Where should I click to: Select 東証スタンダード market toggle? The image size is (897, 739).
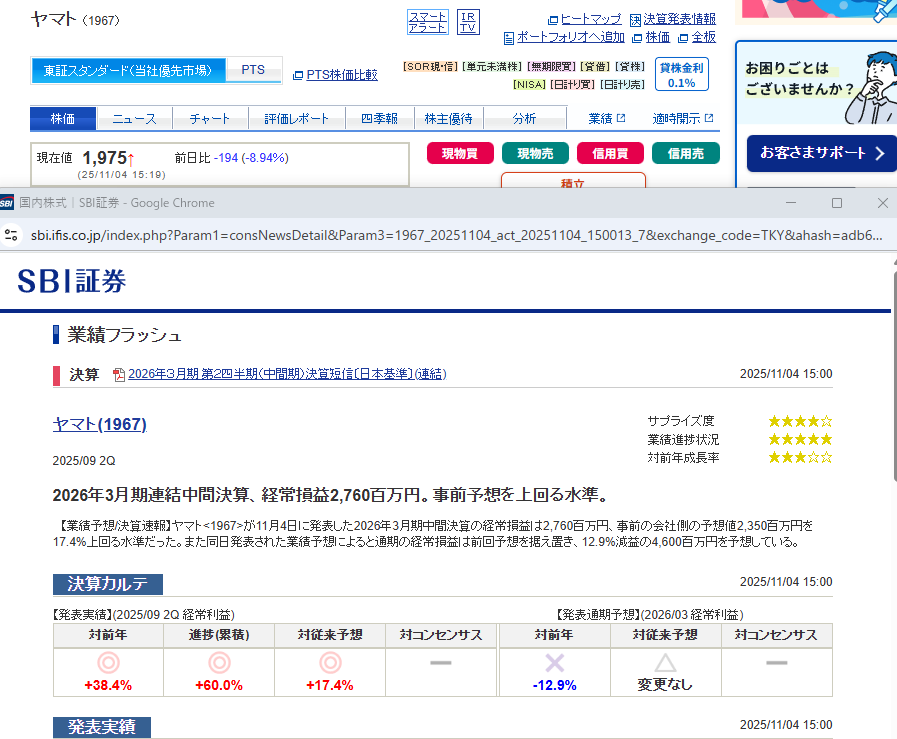[x=128, y=71]
